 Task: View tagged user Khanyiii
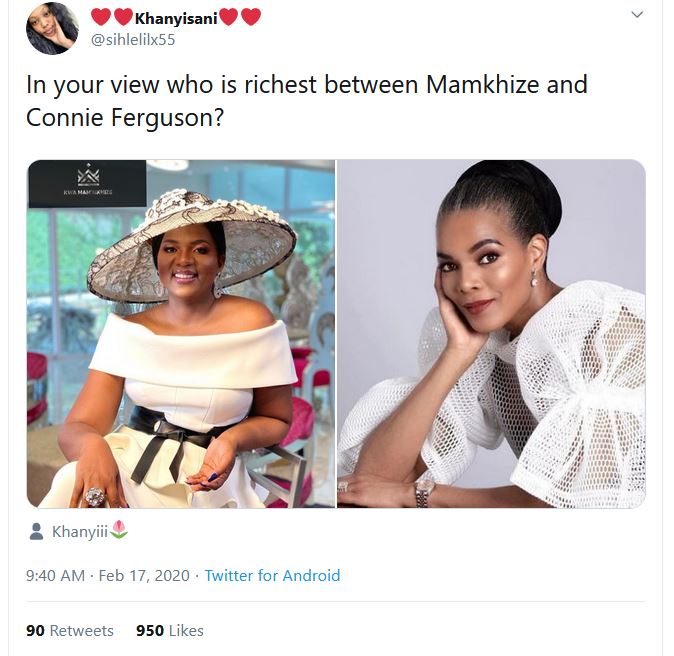click(80, 532)
